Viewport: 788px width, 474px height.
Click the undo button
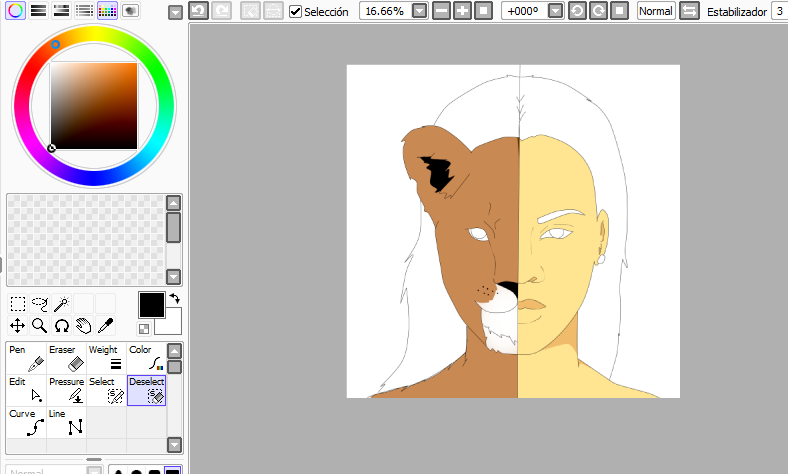tap(199, 11)
